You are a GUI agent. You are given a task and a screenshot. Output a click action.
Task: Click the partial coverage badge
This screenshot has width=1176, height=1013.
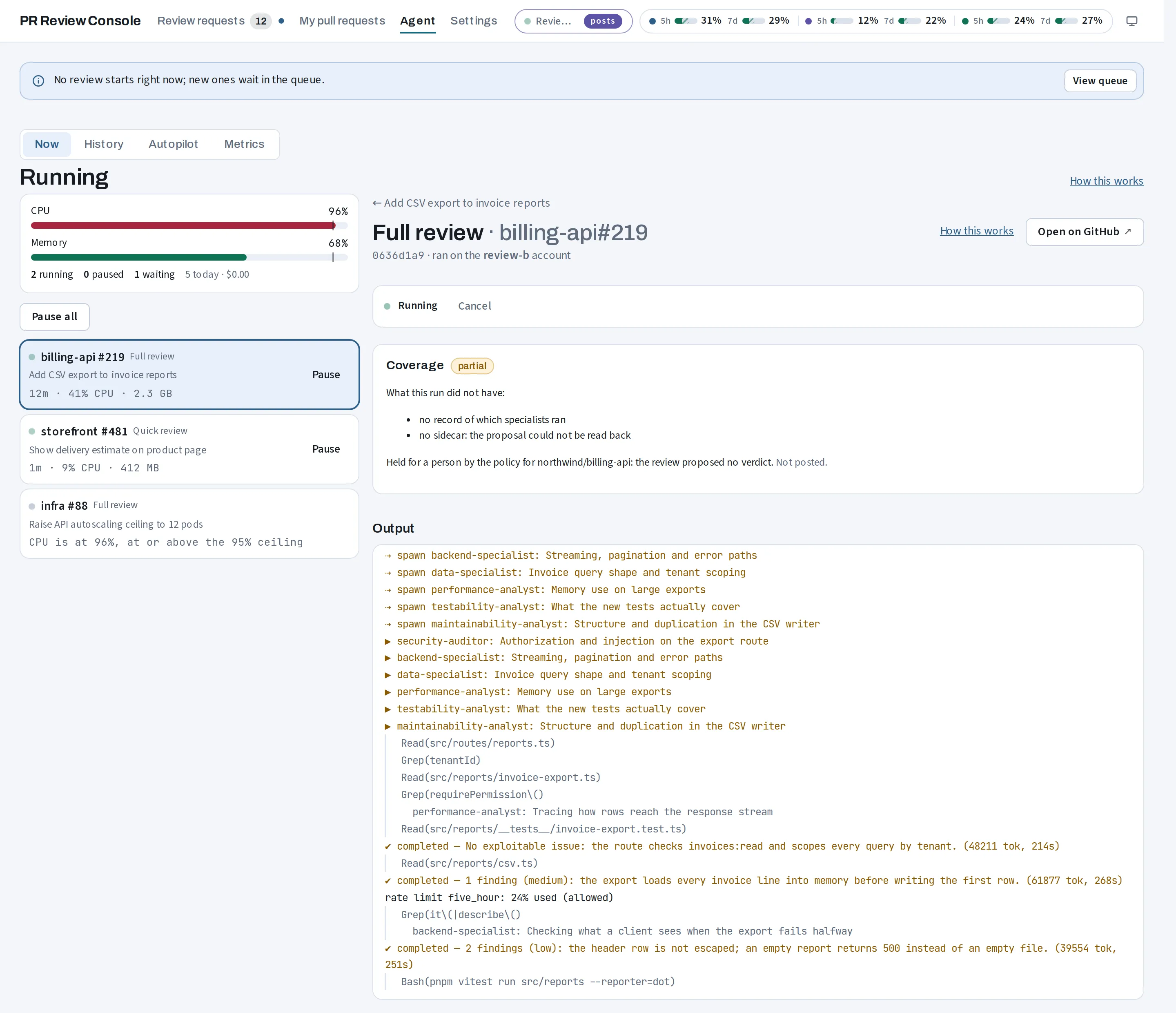point(472,366)
